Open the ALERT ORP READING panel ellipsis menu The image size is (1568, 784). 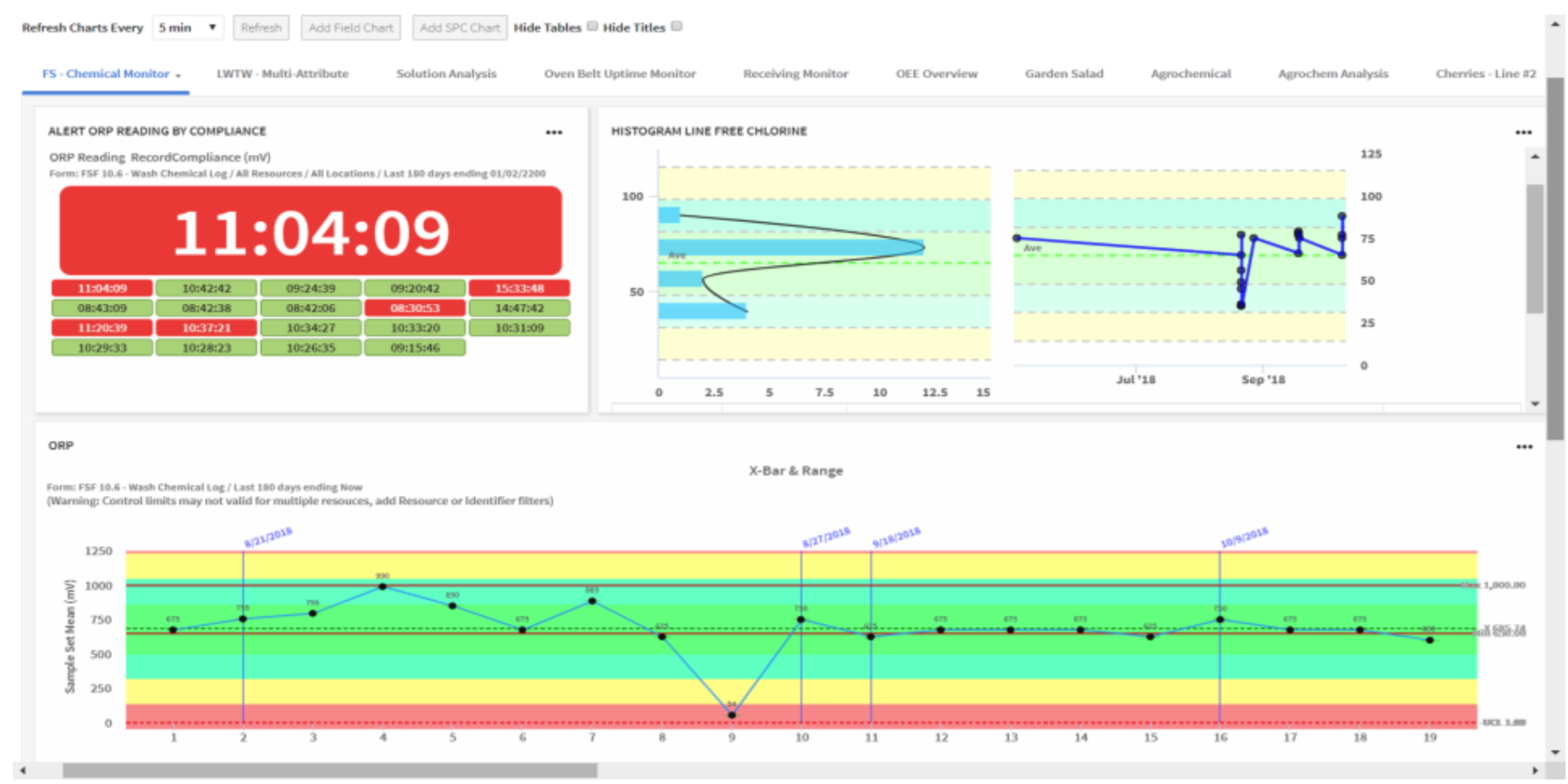point(554,133)
